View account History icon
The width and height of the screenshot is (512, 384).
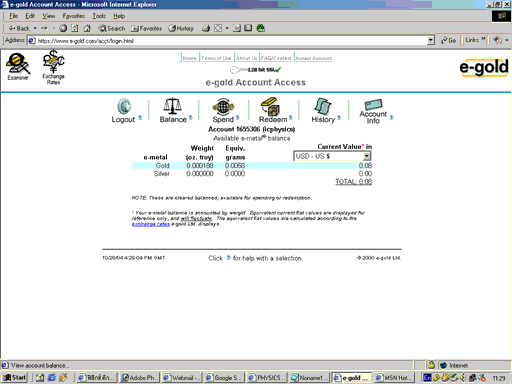(322, 106)
